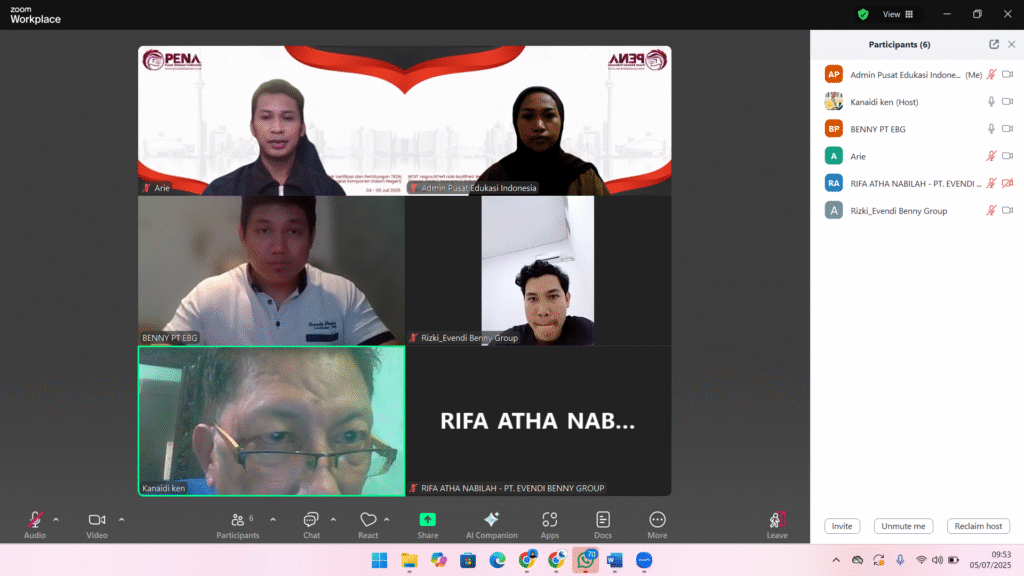Click Reclaim host button
The width and height of the screenshot is (1024, 576).
[x=978, y=526]
